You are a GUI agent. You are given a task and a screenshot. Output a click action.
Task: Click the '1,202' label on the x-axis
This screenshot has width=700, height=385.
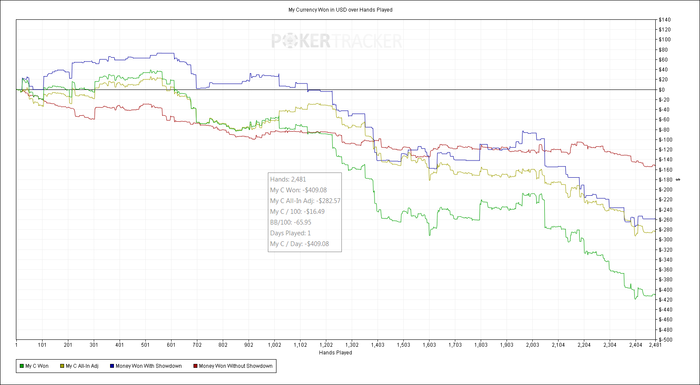pyautogui.click(x=326, y=345)
